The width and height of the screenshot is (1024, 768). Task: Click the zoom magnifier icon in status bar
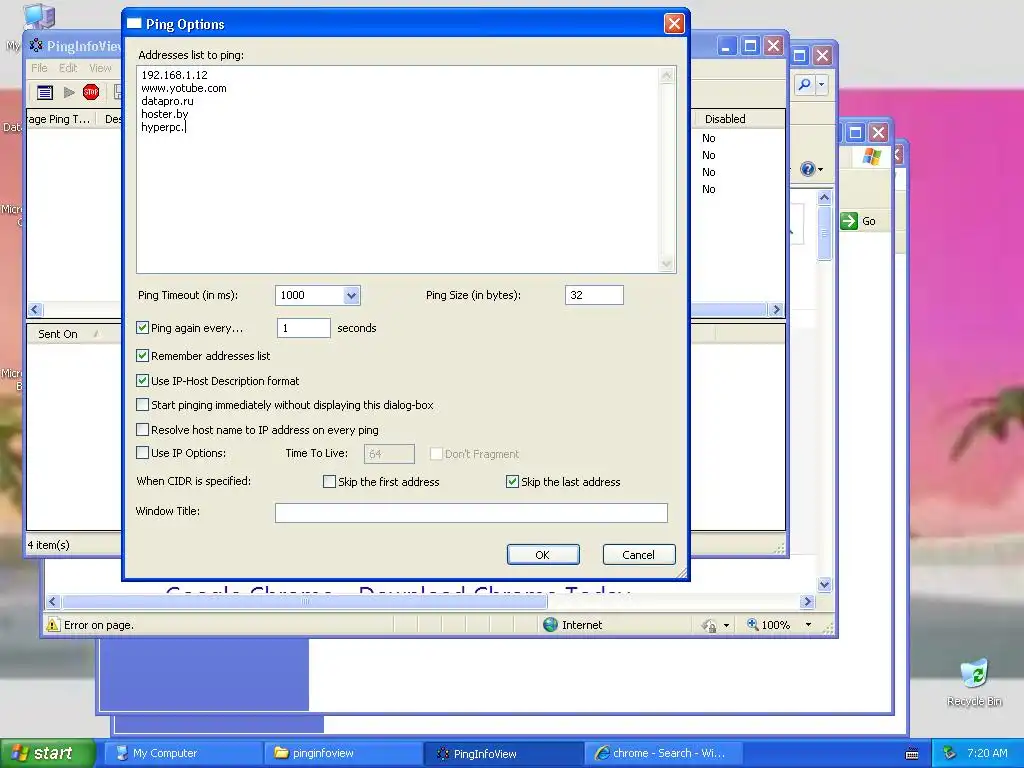753,624
